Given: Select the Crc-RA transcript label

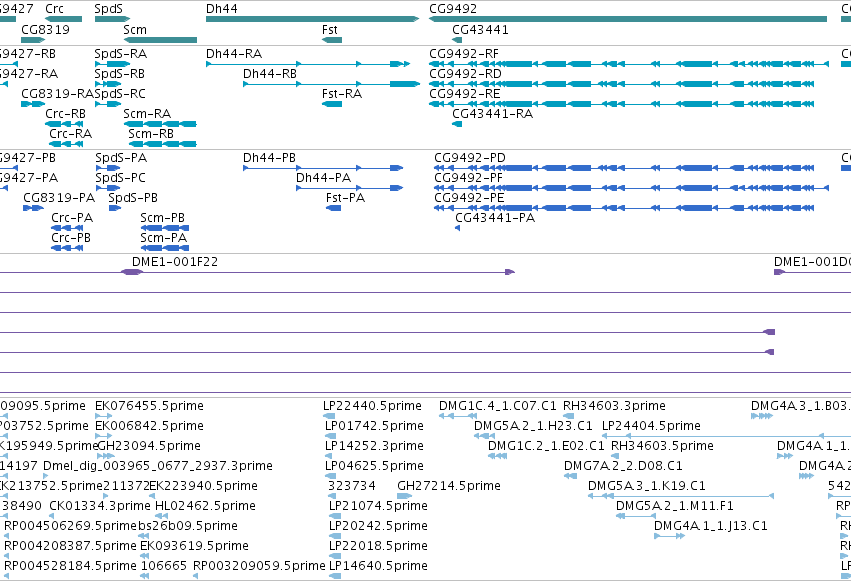Looking at the screenshot, I should click(x=71, y=134).
